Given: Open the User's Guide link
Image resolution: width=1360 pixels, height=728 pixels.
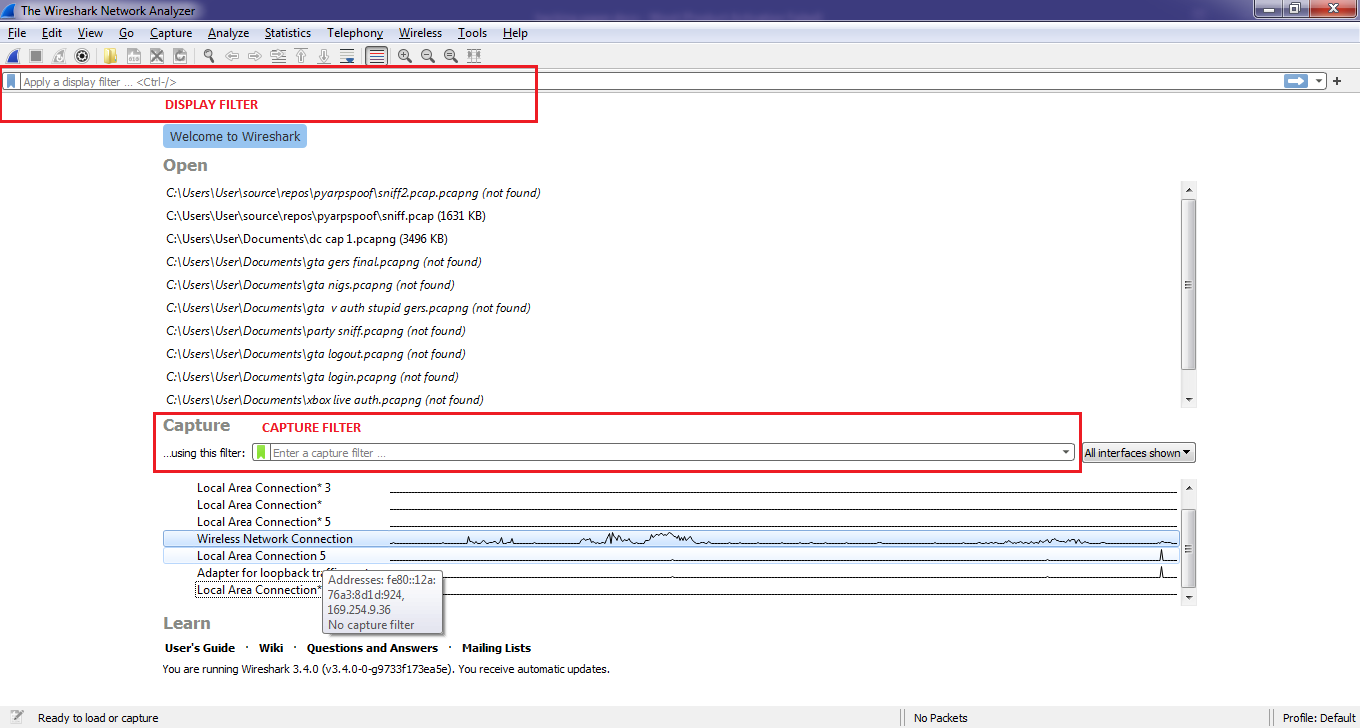Looking at the screenshot, I should coord(200,648).
